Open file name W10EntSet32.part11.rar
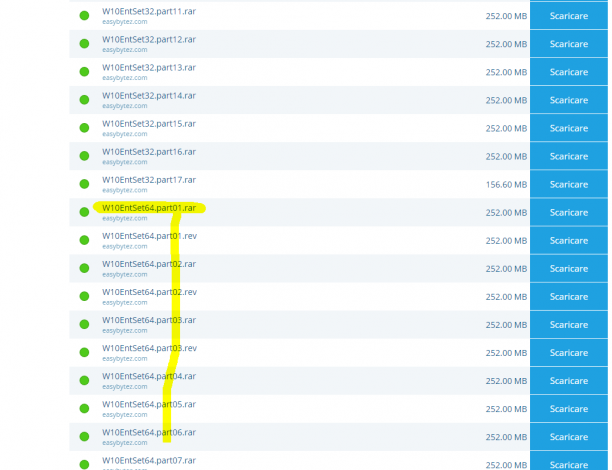The image size is (612, 470). point(149,12)
